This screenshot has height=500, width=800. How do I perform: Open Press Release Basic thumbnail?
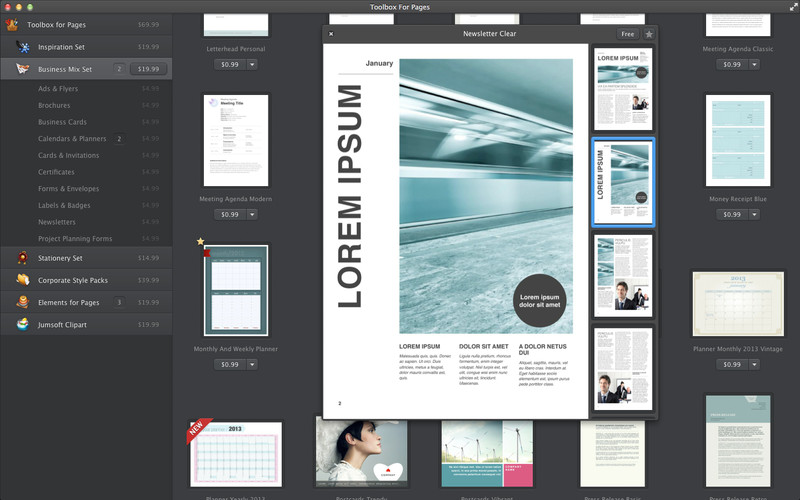pos(613,453)
